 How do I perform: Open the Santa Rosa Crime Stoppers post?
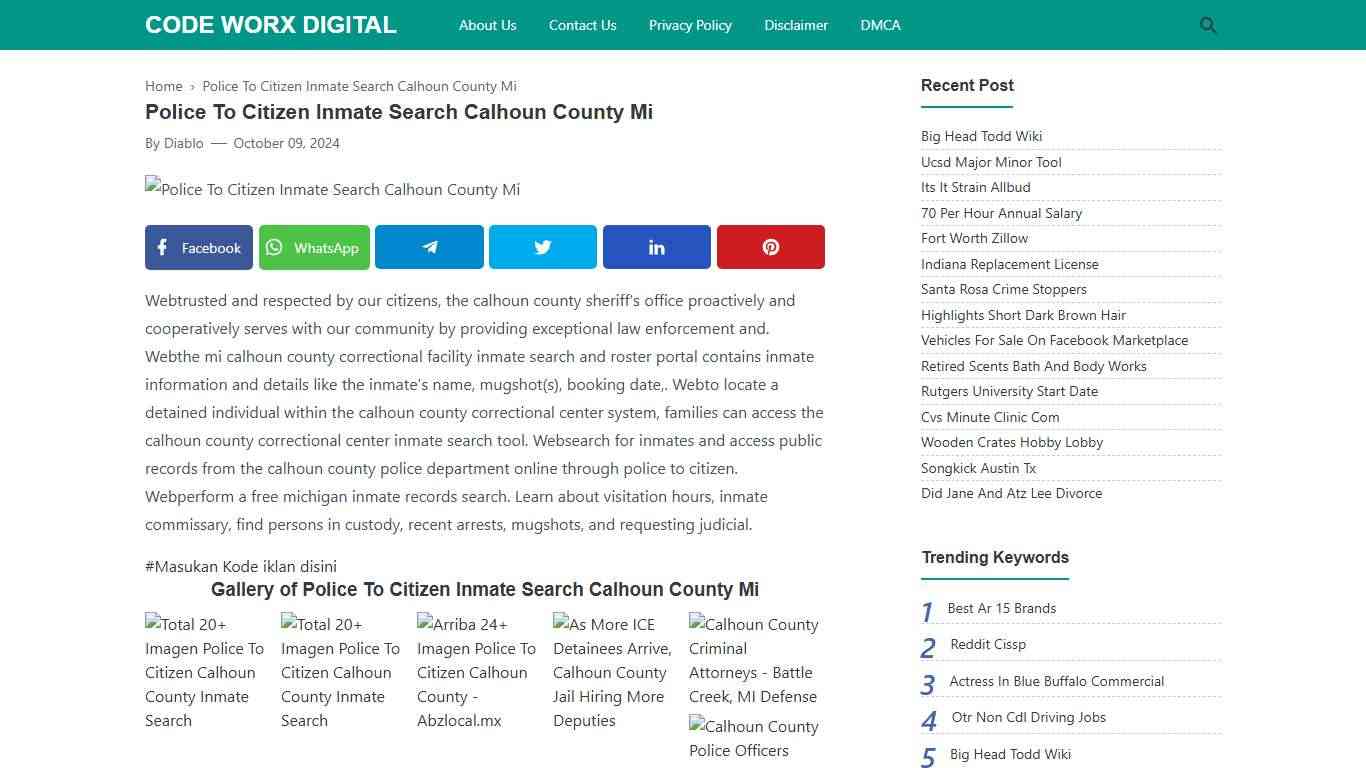pyautogui.click(x=1004, y=289)
